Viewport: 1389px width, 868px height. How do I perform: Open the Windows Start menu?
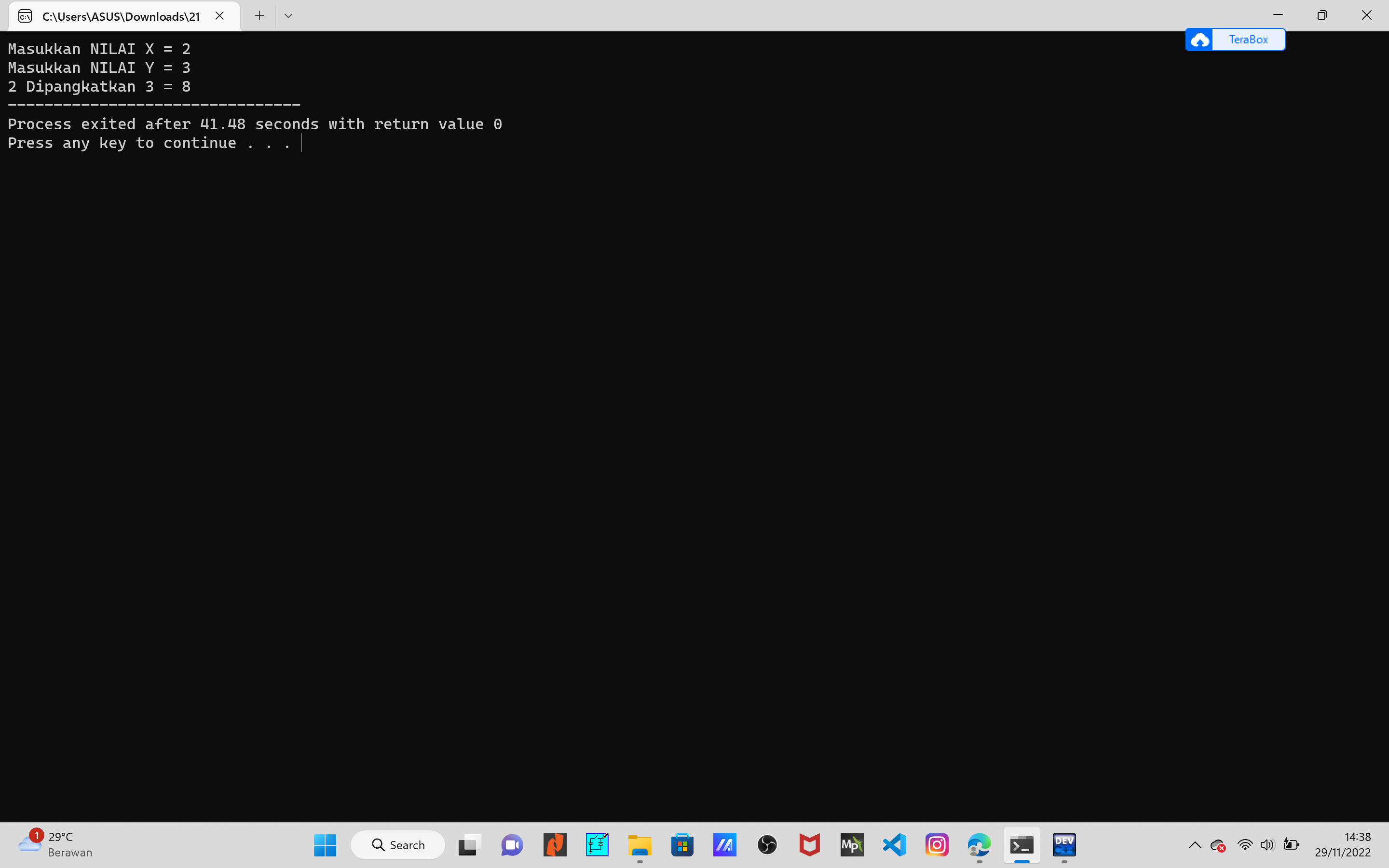[x=325, y=844]
